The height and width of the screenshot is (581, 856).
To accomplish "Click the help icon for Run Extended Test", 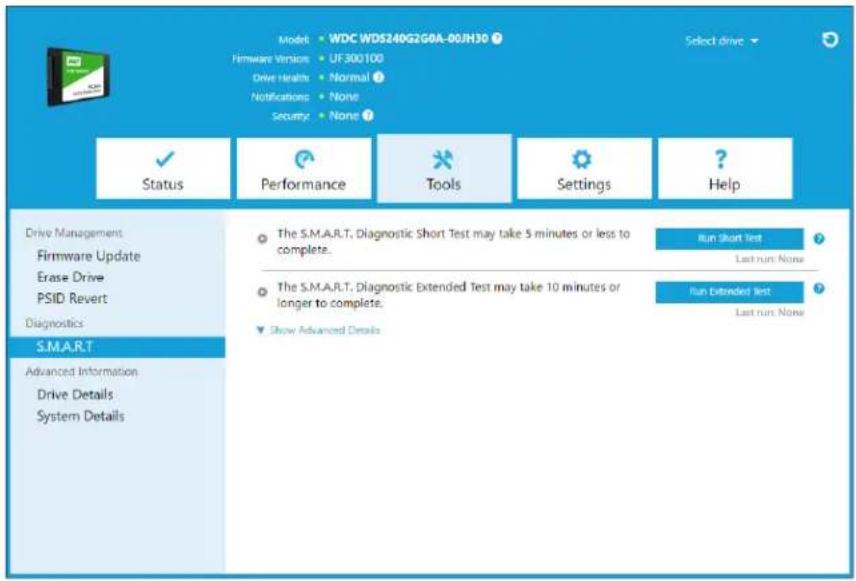I will tap(819, 288).
